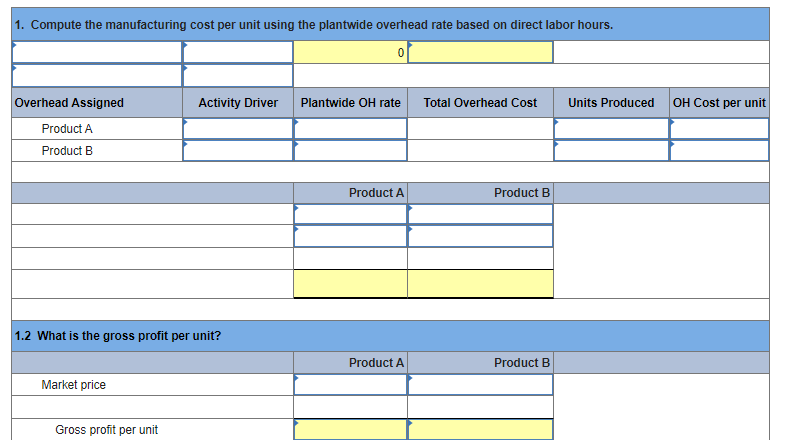This screenshot has height=440, width=785.
Task: Click Product A Plantwide OH rate cell
Action: coord(350,129)
